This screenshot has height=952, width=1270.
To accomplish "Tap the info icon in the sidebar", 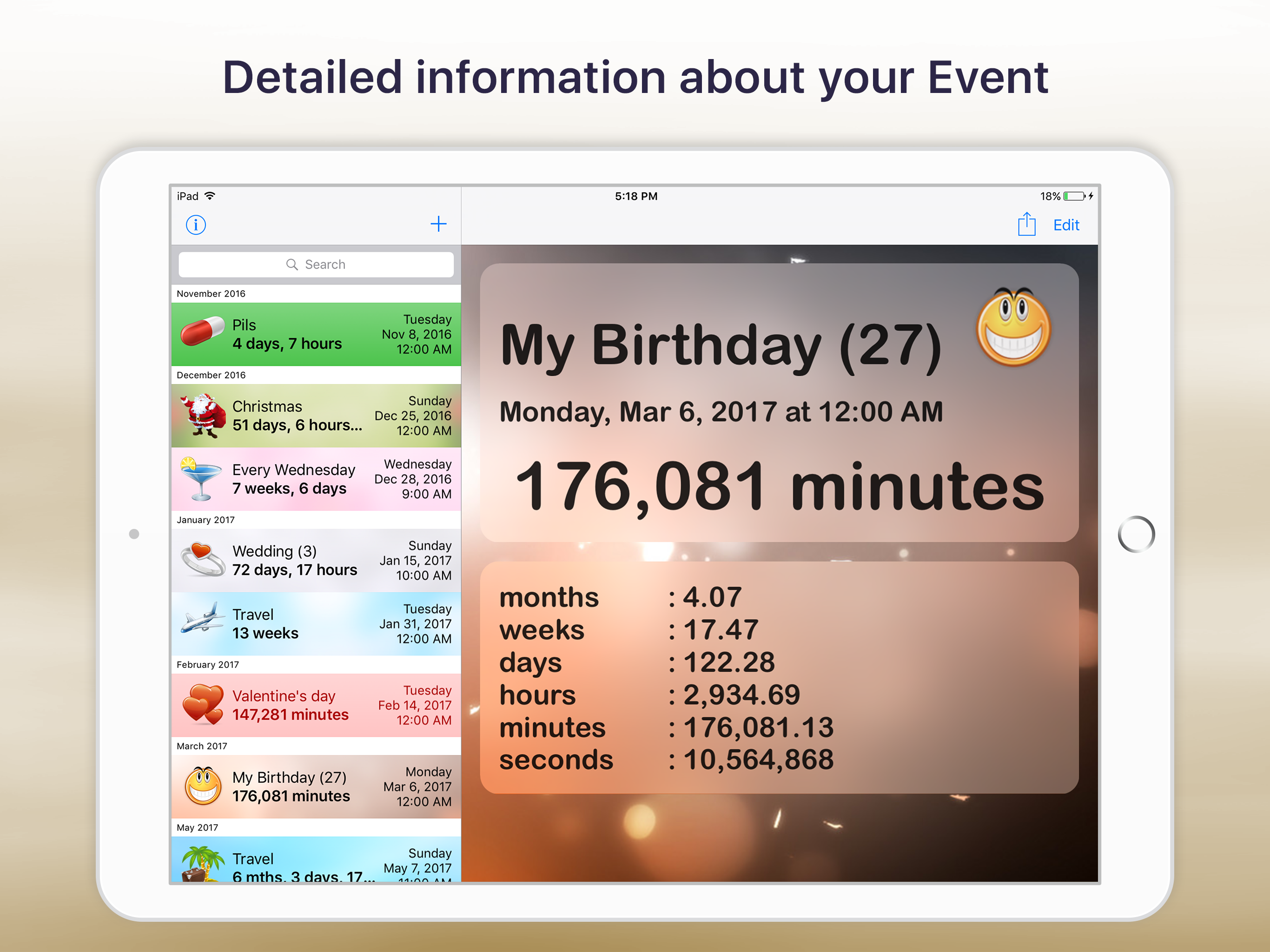I will [196, 225].
